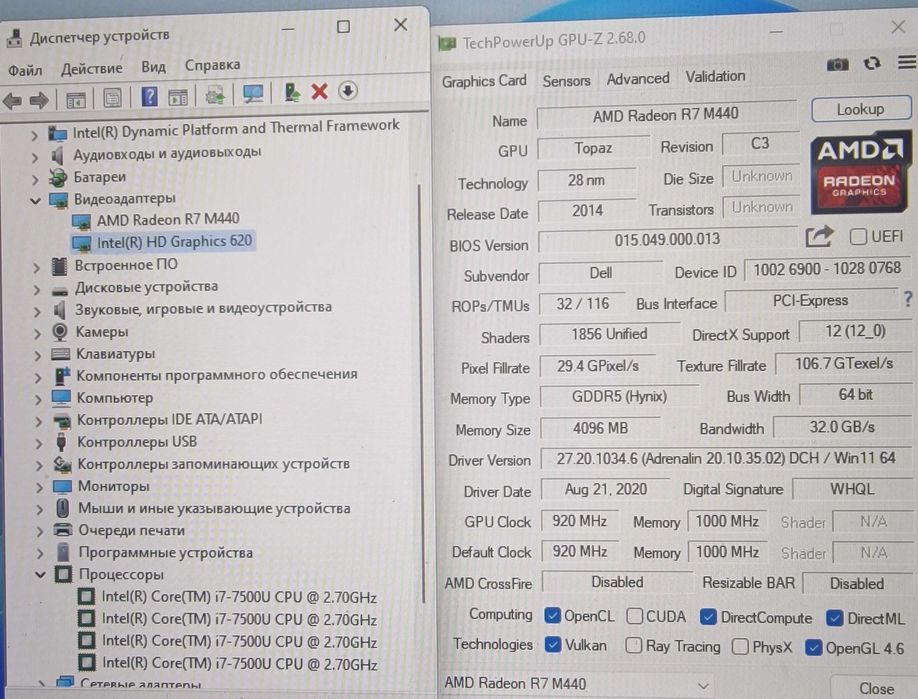Screen dimensions: 918x699
Task: Click the Memory Size field 4096 MB
Action: click(600, 428)
